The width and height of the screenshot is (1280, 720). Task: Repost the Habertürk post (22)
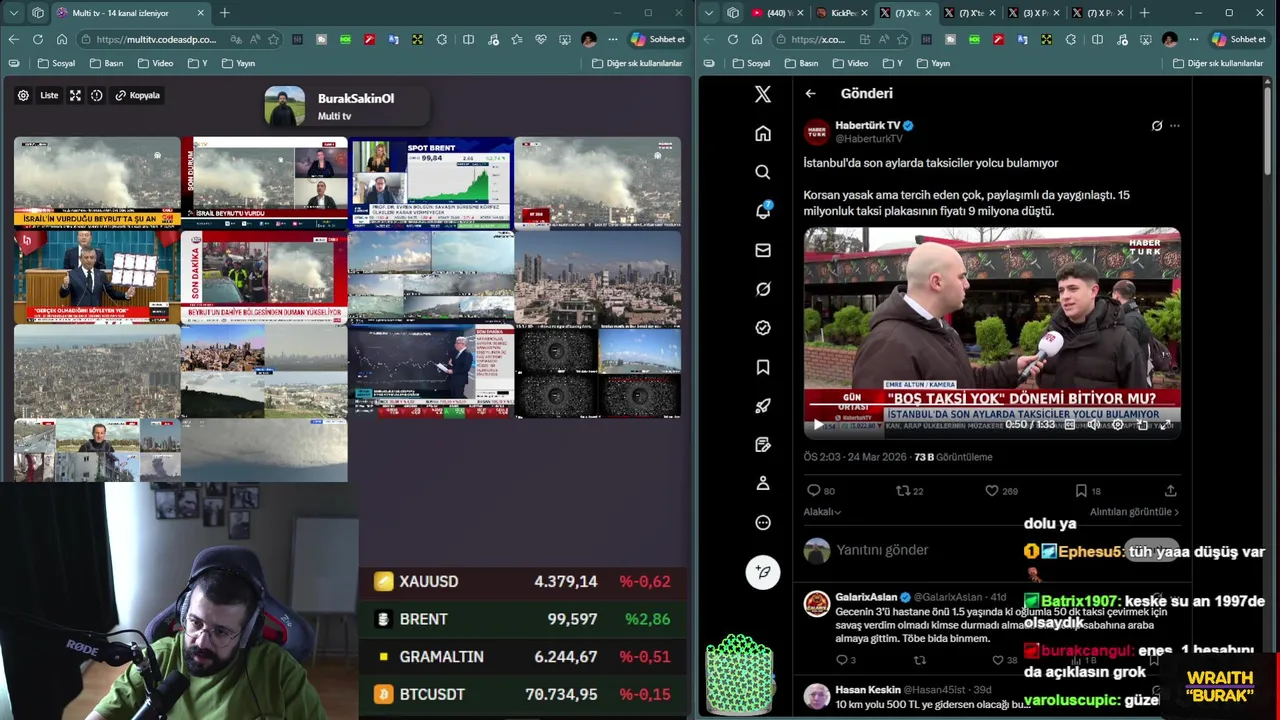point(909,491)
